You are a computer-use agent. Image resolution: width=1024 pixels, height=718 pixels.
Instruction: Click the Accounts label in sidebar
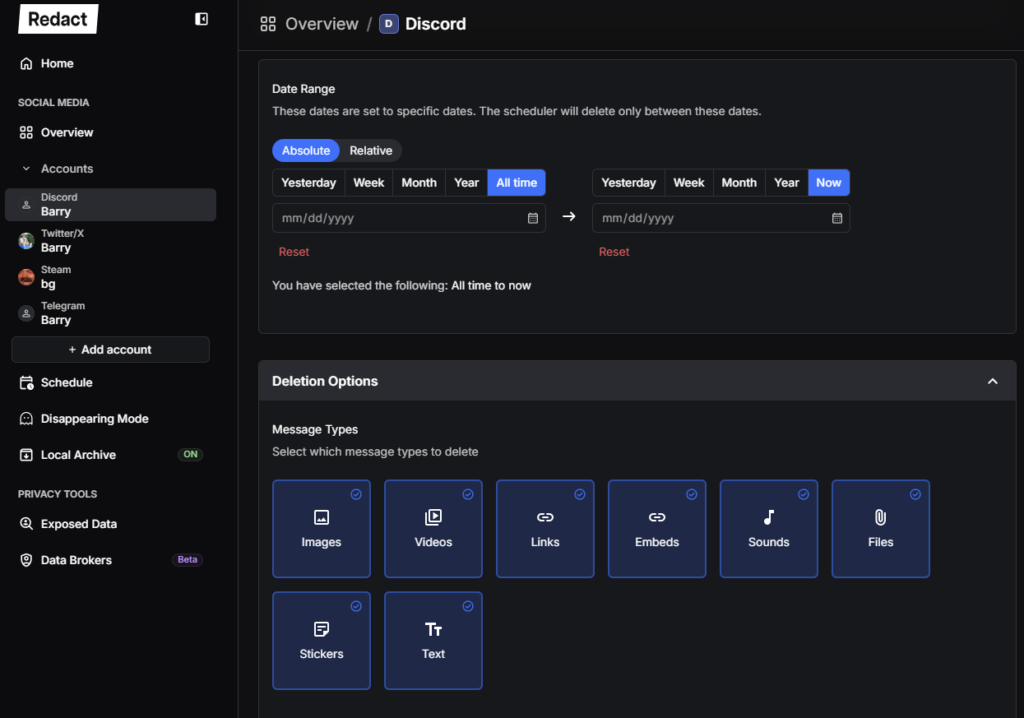coord(67,169)
